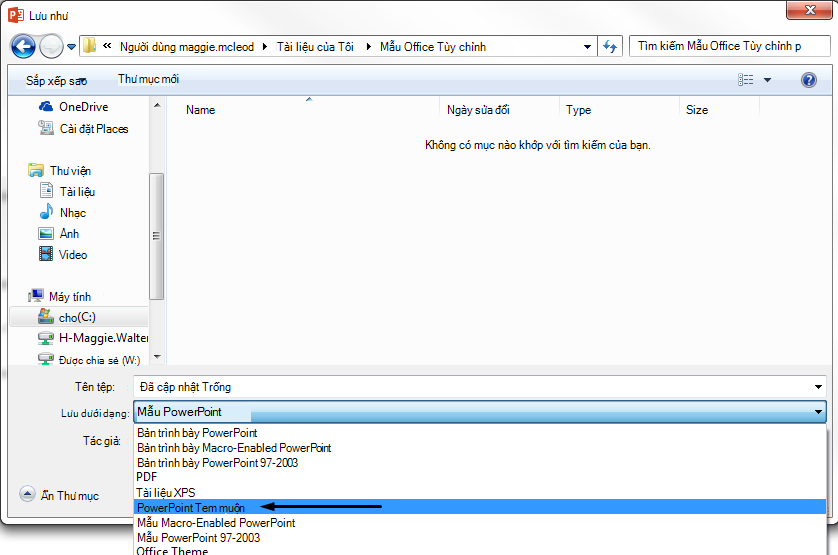Click the refresh icon next to address bar
The image size is (838, 555).
point(610,47)
